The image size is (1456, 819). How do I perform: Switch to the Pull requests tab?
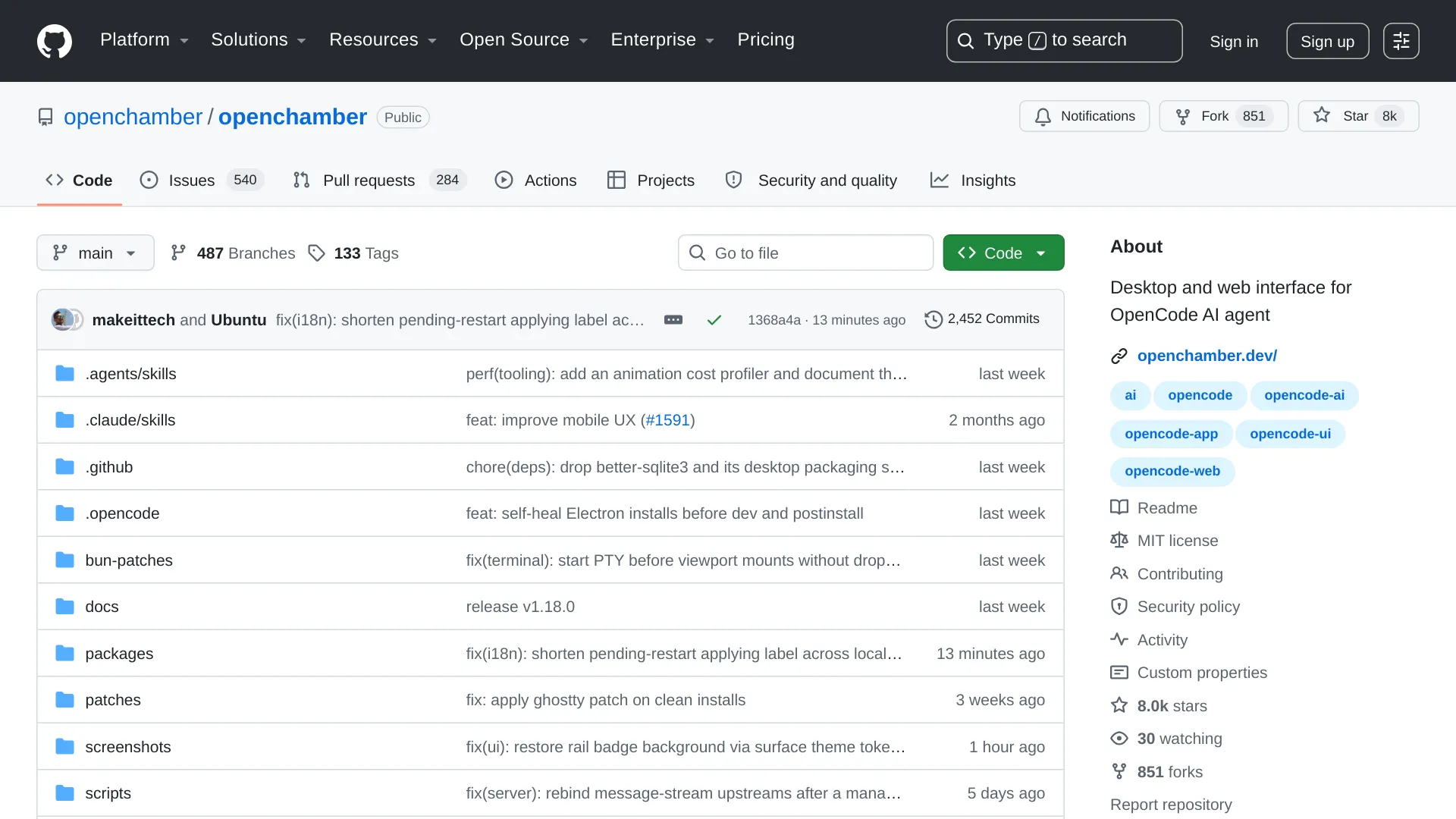380,180
